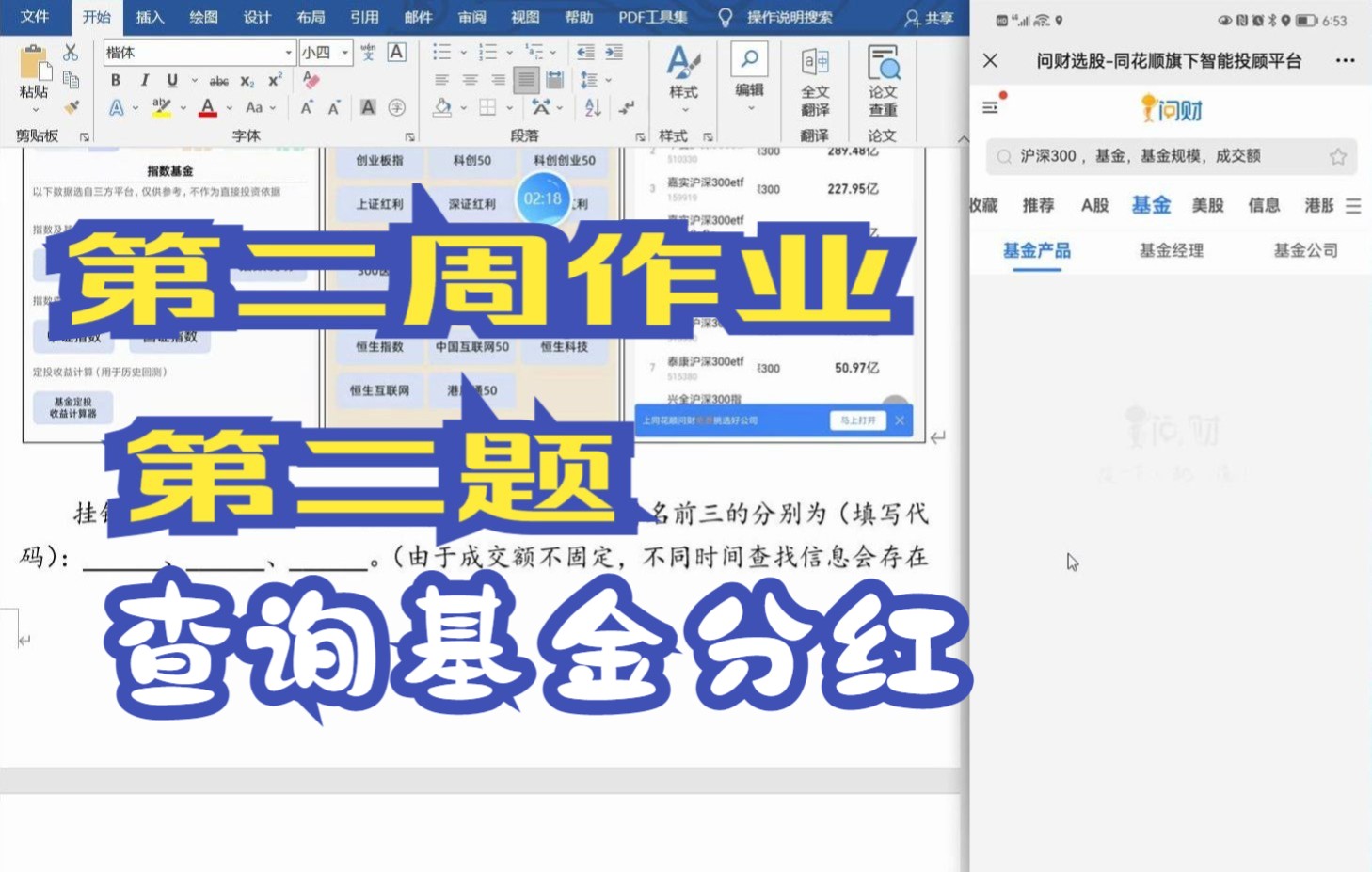Collapse the ribbon with the chevron

[963, 138]
